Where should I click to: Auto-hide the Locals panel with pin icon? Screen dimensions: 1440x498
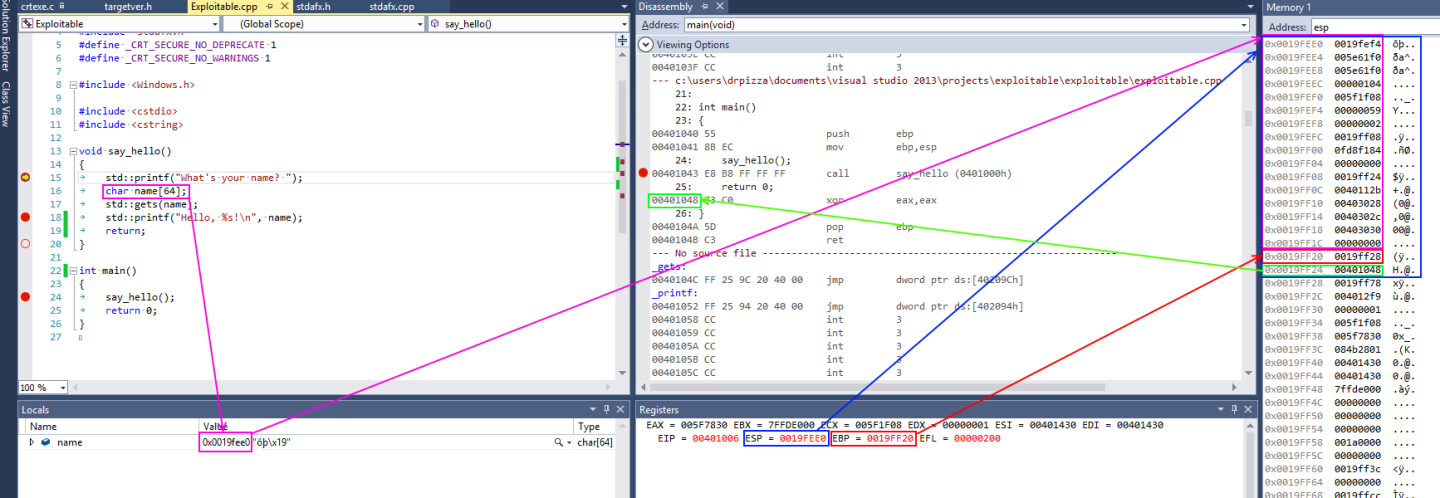(606, 409)
